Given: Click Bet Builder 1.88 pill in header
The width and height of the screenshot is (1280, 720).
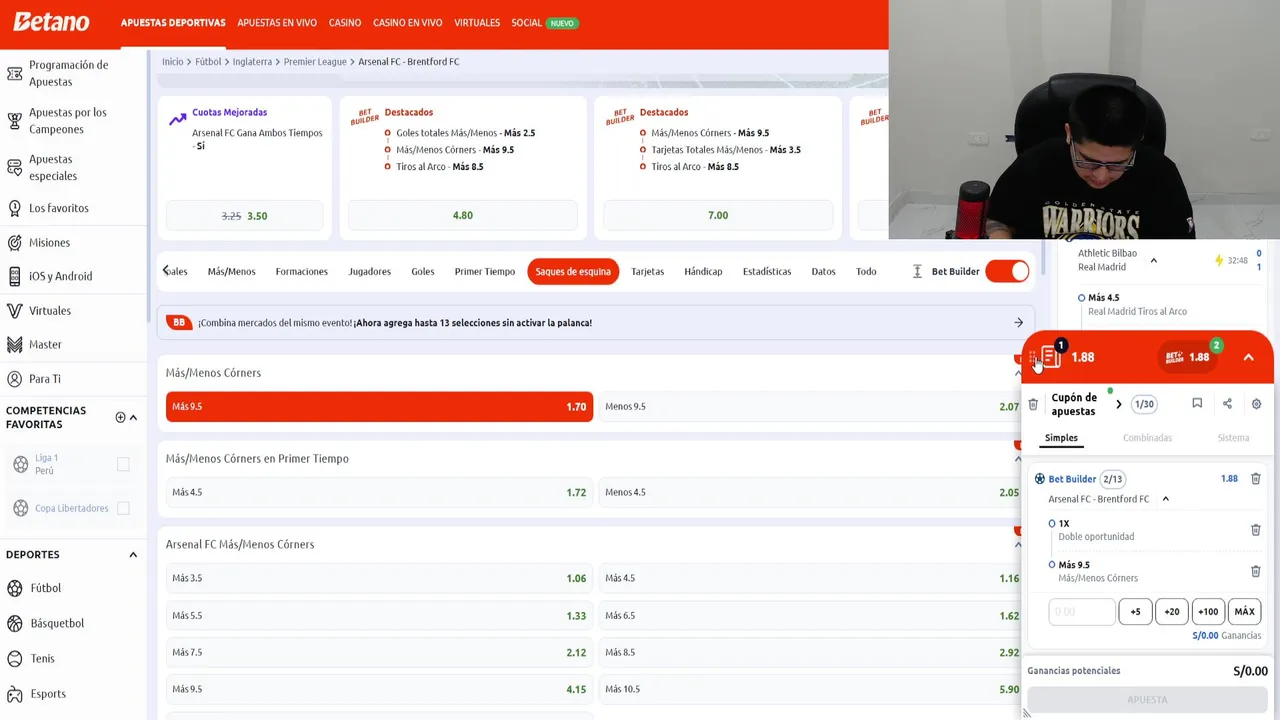Looking at the screenshot, I should [1188, 357].
